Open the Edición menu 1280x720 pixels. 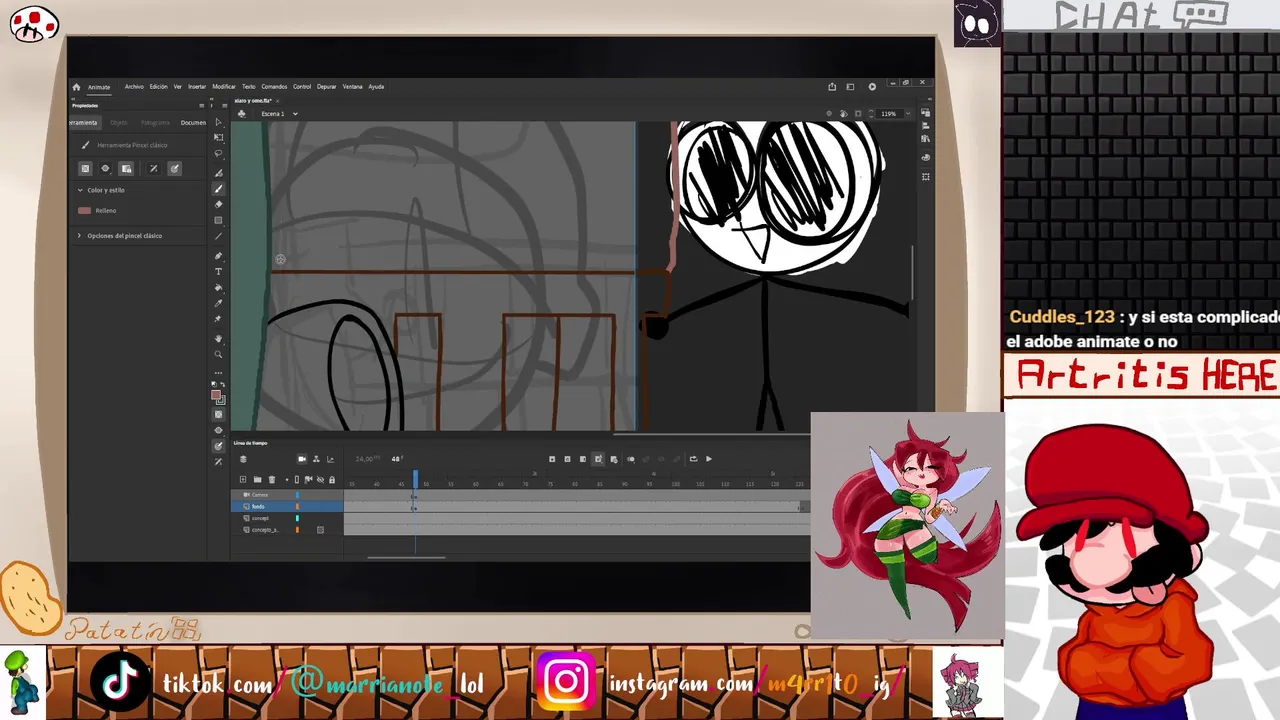(x=159, y=87)
